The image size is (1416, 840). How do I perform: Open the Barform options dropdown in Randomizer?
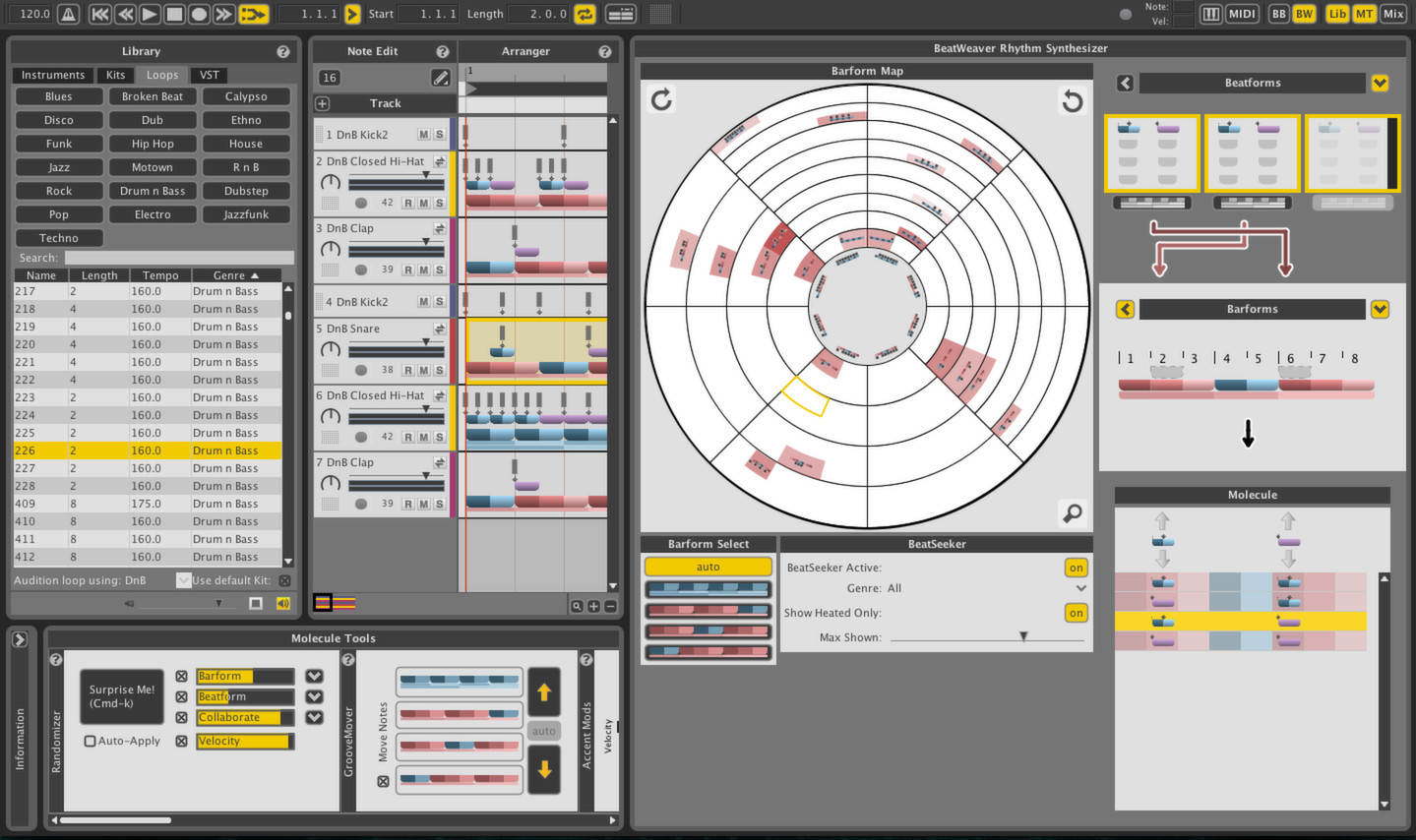(x=314, y=676)
